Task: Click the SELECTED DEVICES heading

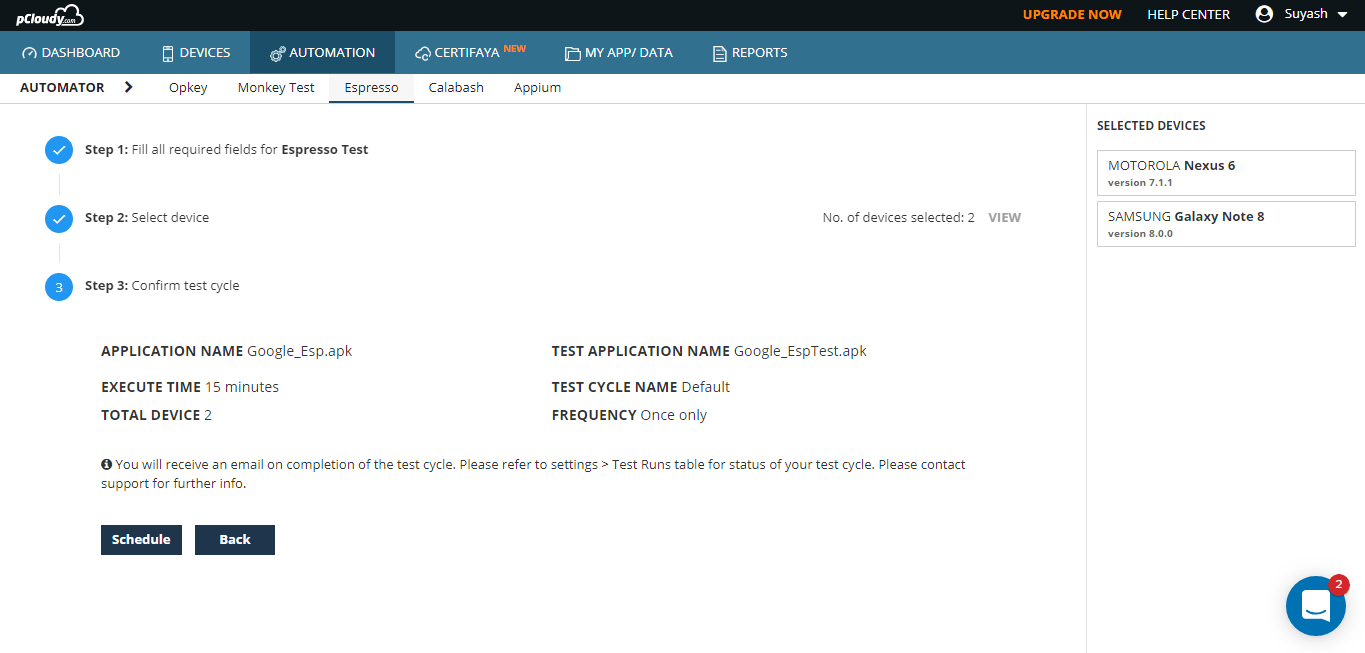Action: (x=1151, y=126)
